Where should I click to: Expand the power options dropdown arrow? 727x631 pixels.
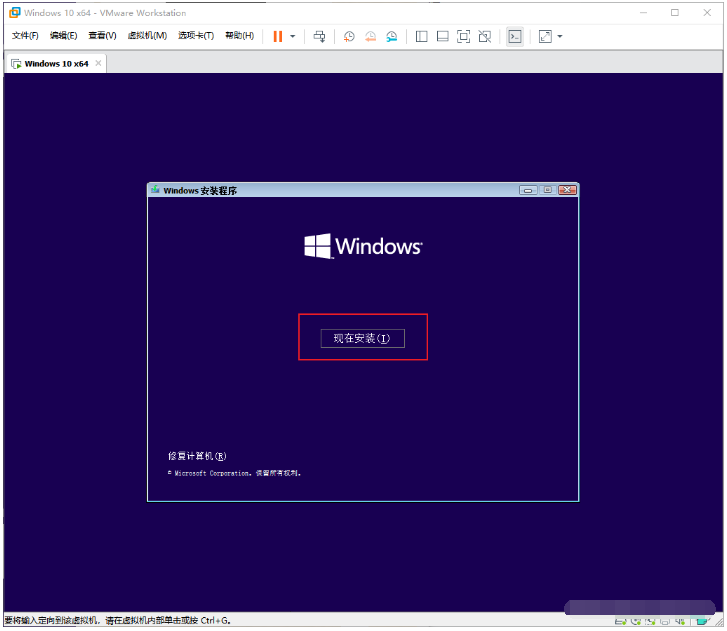coord(292,36)
